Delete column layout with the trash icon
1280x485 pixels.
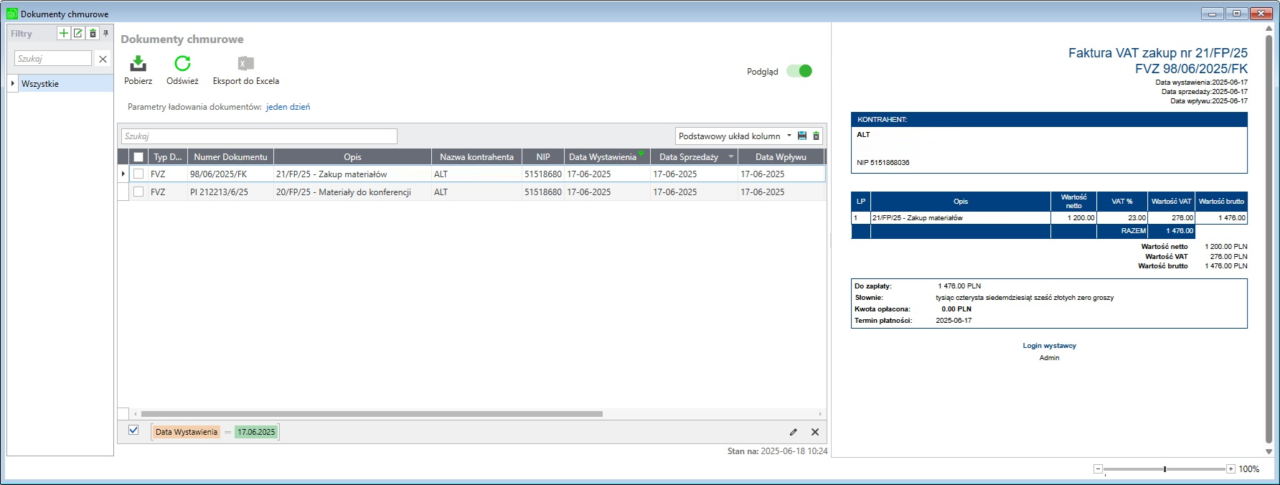tap(816, 136)
